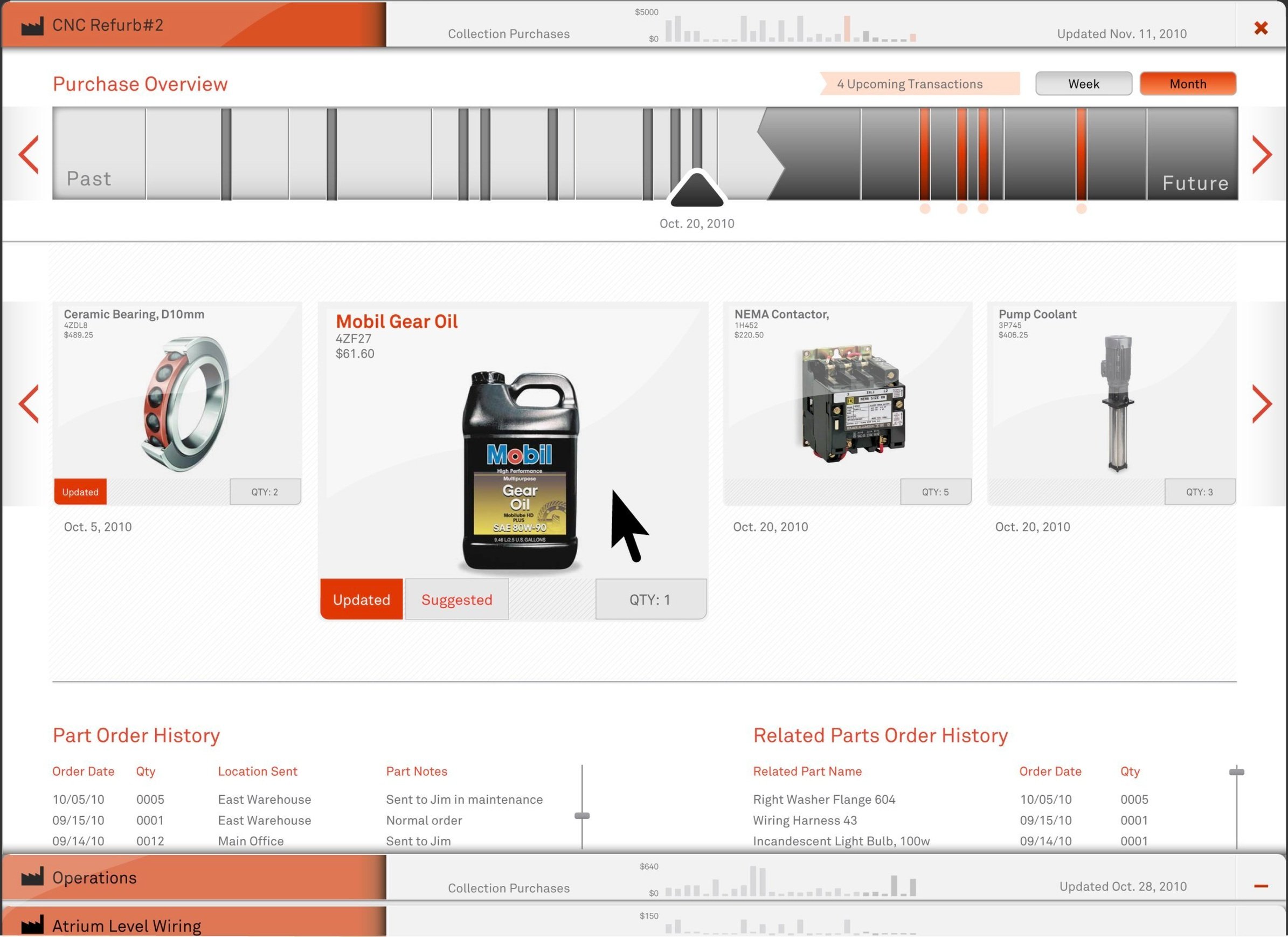Screen dimensions: 1288x937
Task: Open the Pump Coolant product card
Action: 1111,403
